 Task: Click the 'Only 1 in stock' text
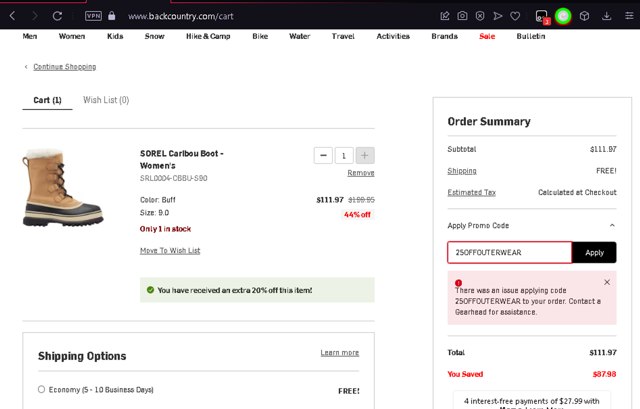point(165,229)
